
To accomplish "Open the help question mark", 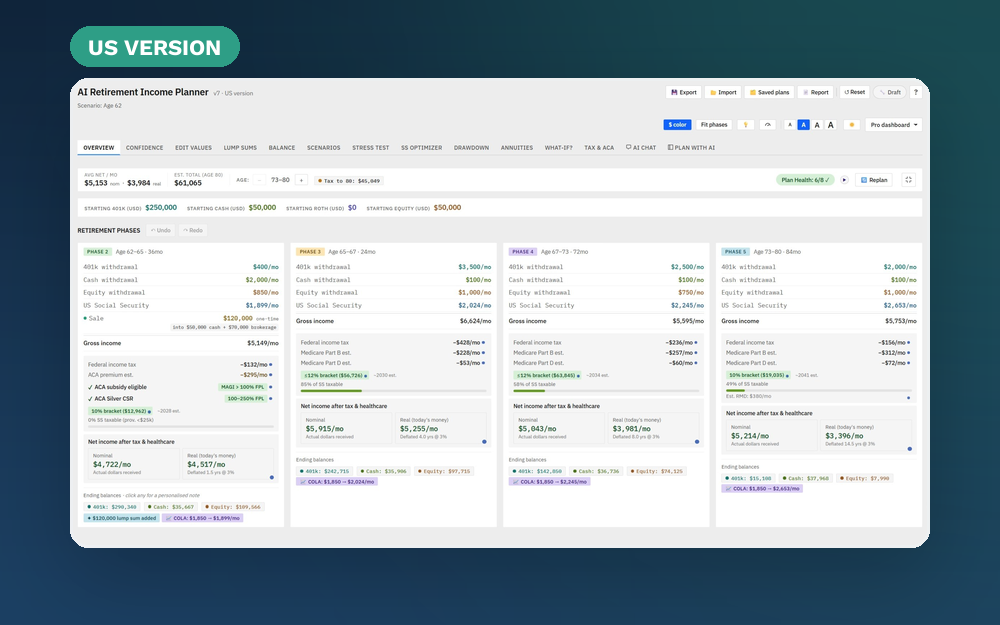I will (916, 92).
